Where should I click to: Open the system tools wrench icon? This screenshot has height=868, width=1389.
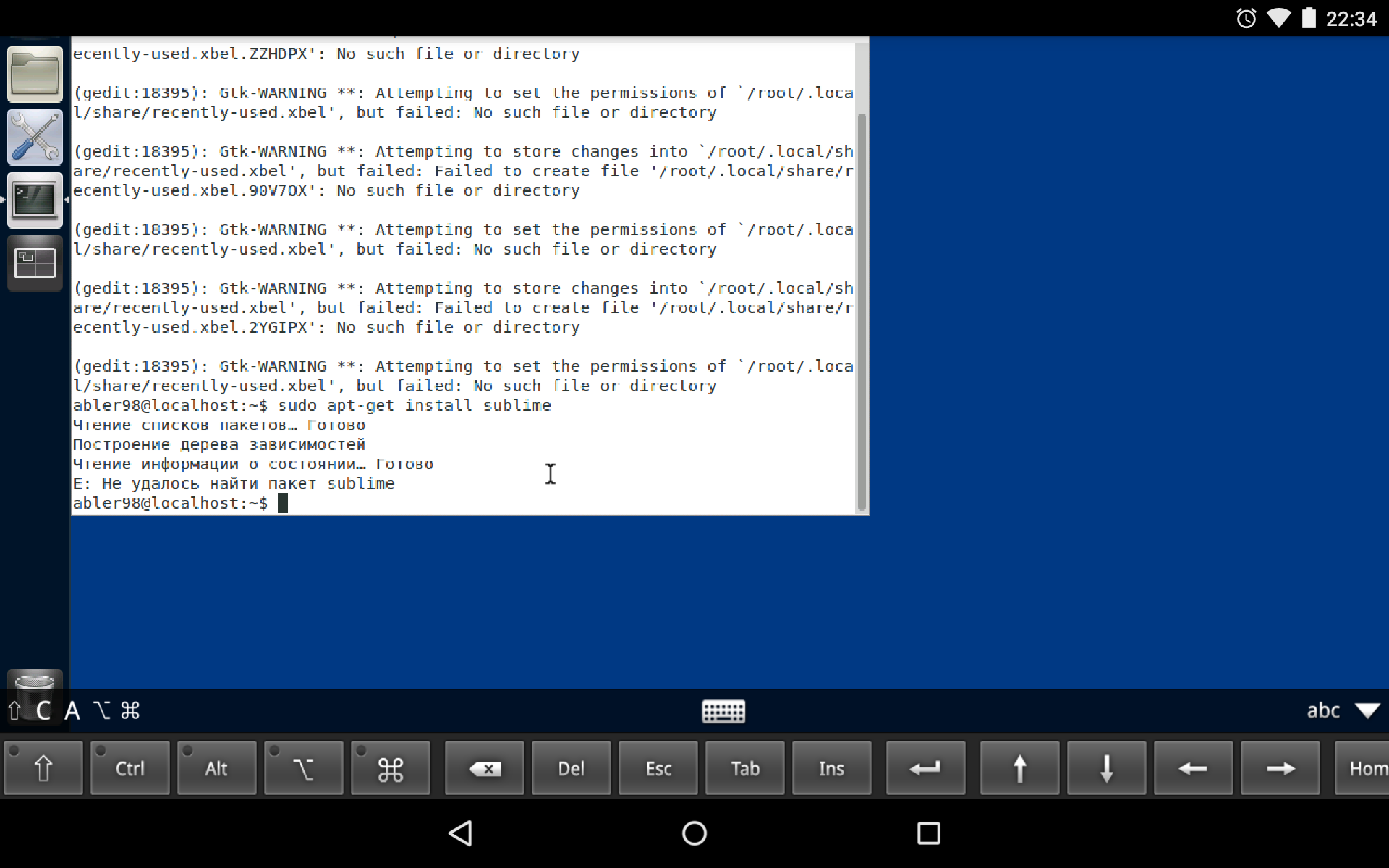pos(35,137)
